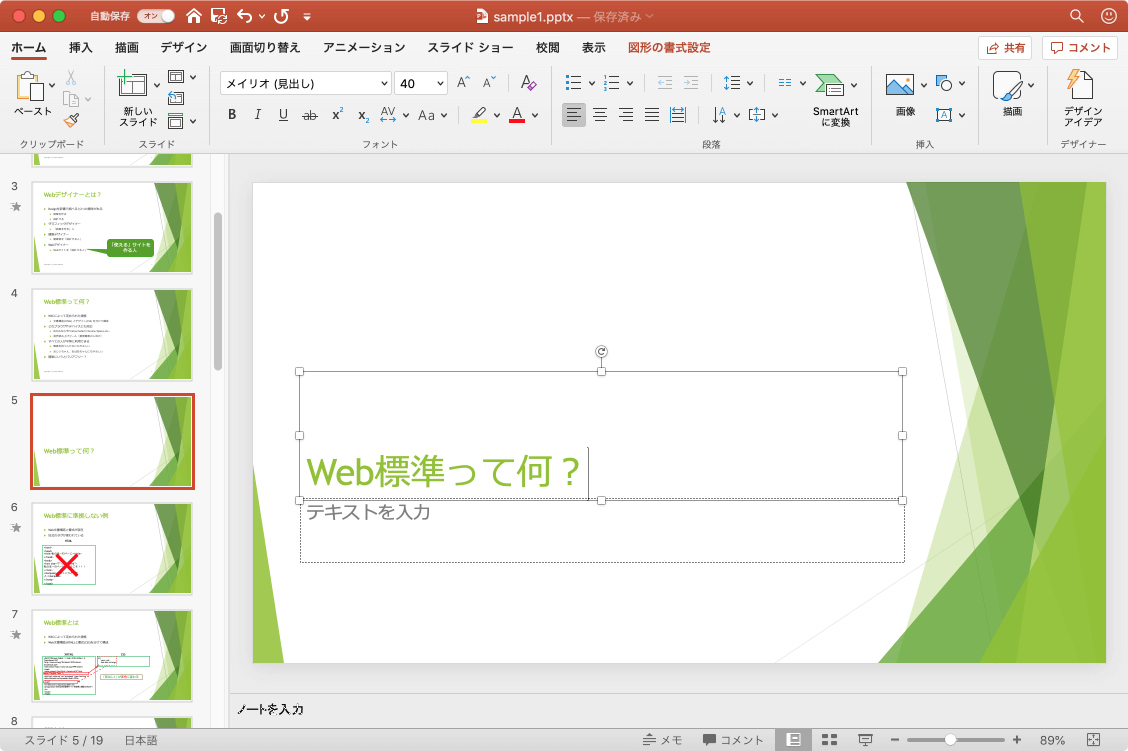The height and width of the screenshot is (751, 1128).
Task: Open the 図形の書式設定 tab
Action: 669,47
